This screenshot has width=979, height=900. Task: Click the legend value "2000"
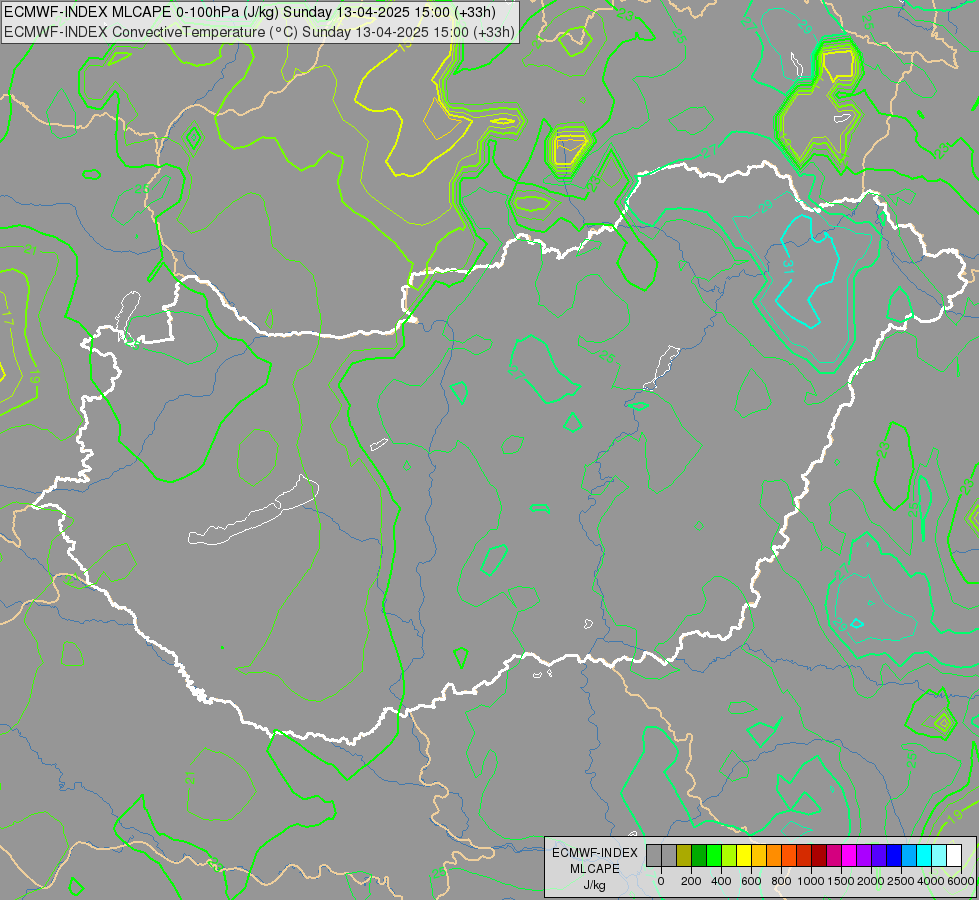872,881
